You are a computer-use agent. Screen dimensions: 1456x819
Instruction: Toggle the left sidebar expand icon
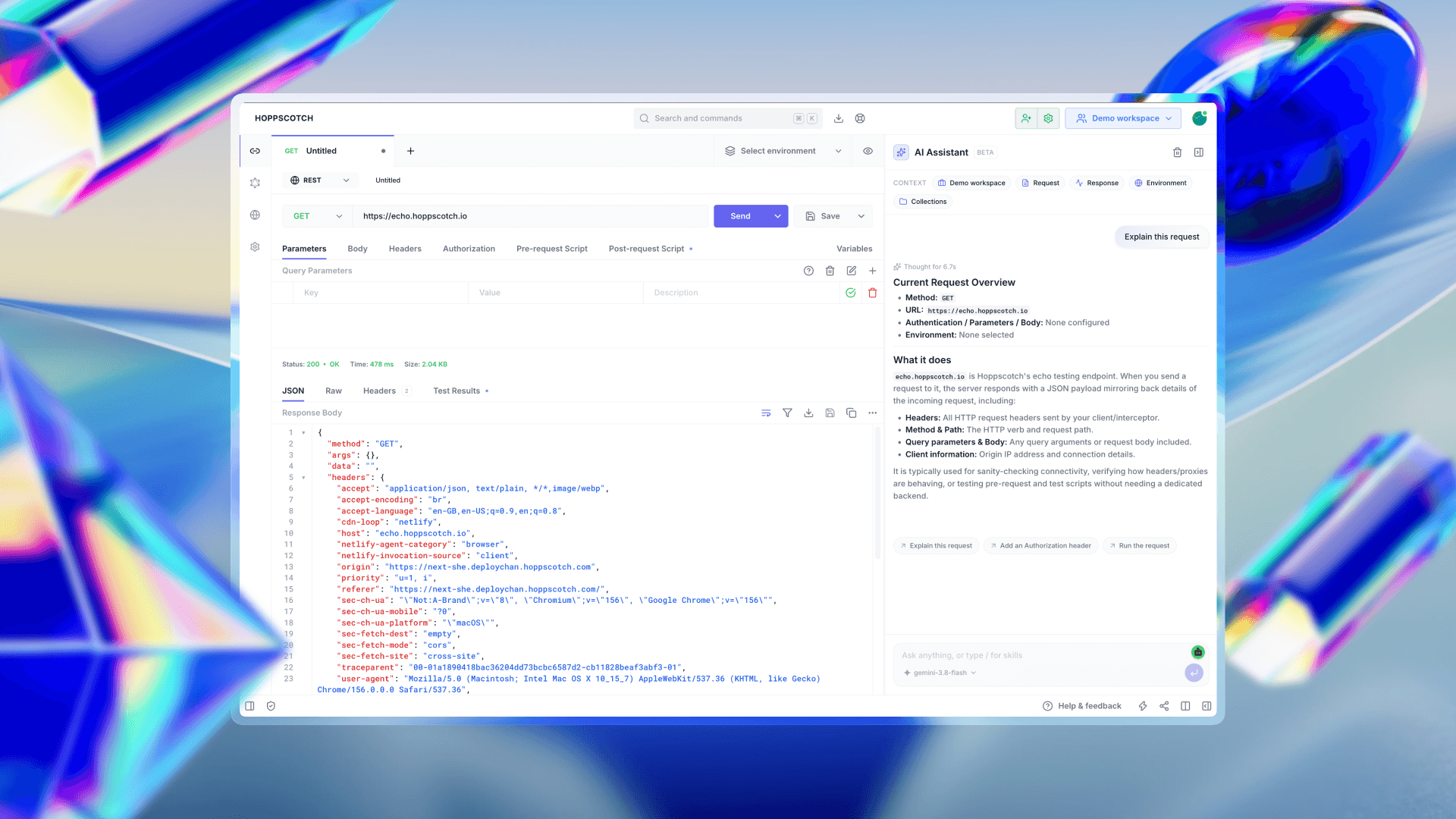pyautogui.click(x=249, y=706)
